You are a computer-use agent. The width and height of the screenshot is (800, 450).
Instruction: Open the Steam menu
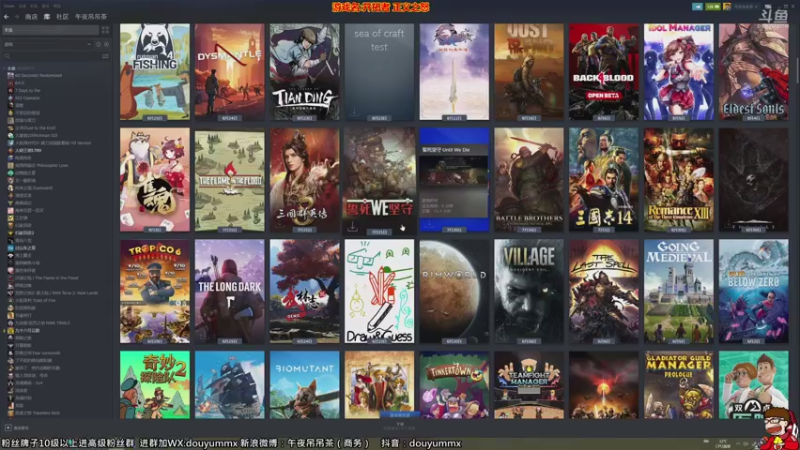pyautogui.click(x=9, y=6)
